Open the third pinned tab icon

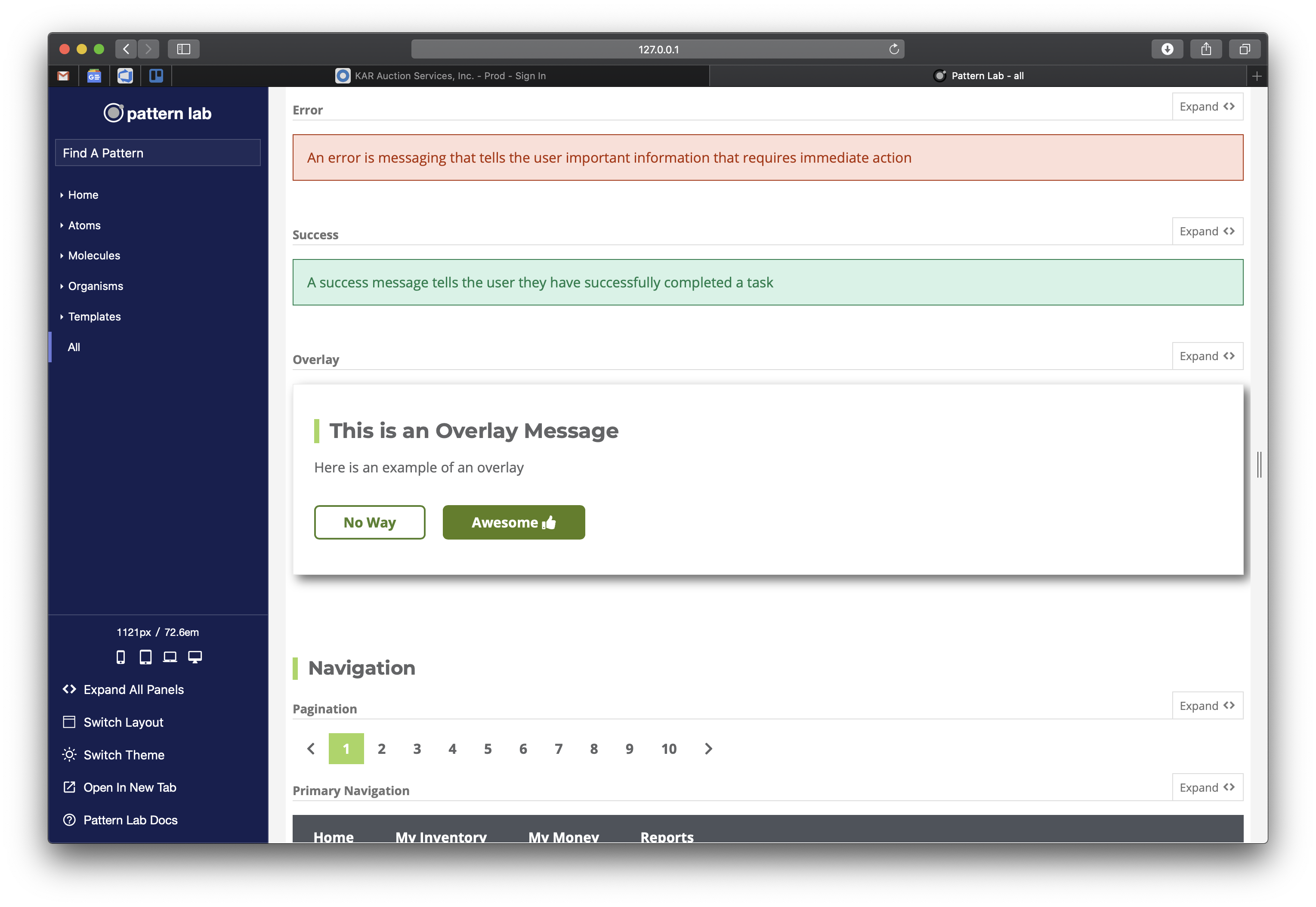(125, 76)
